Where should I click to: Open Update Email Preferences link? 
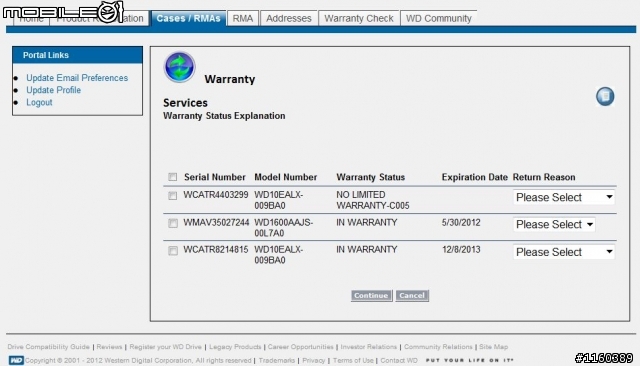coord(77,78)
